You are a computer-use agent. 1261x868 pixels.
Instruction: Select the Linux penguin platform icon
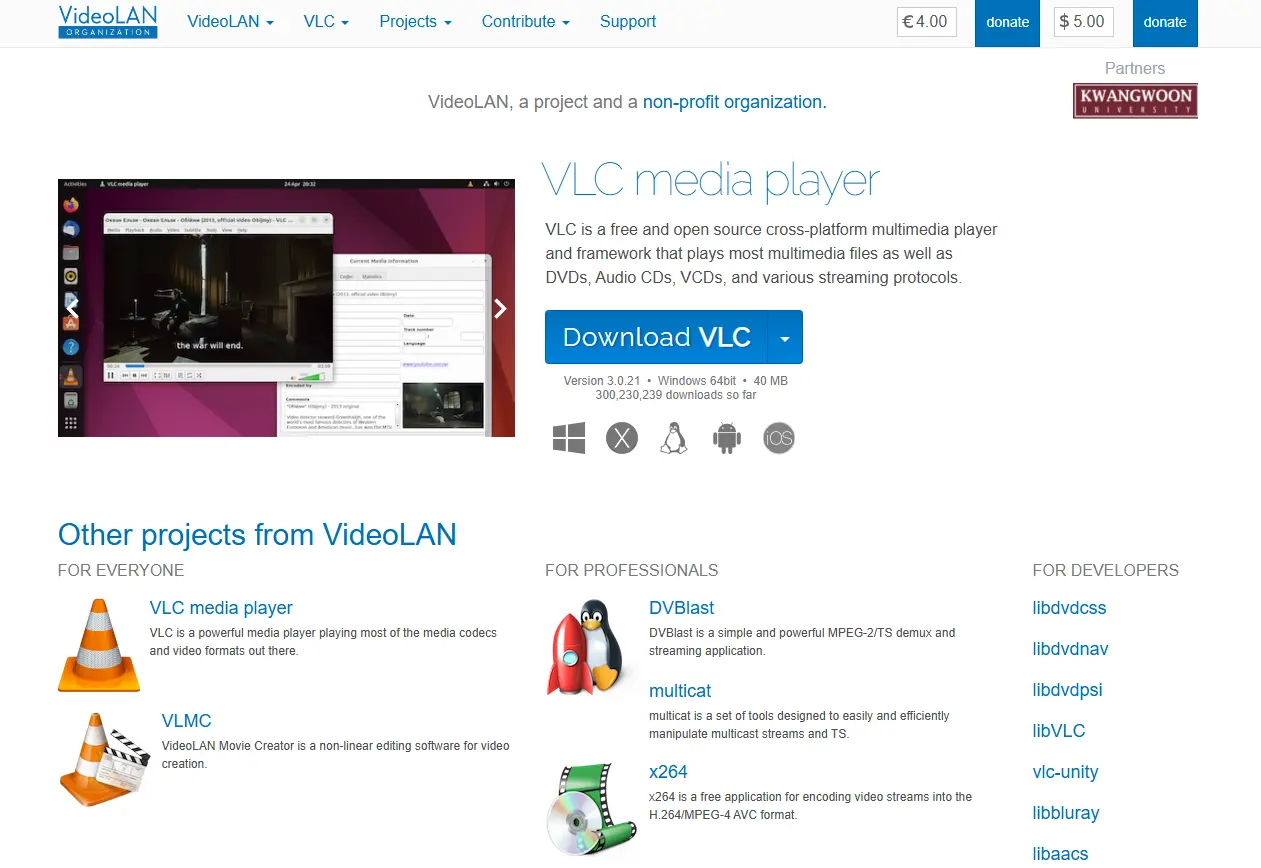(x=674, y=438)
